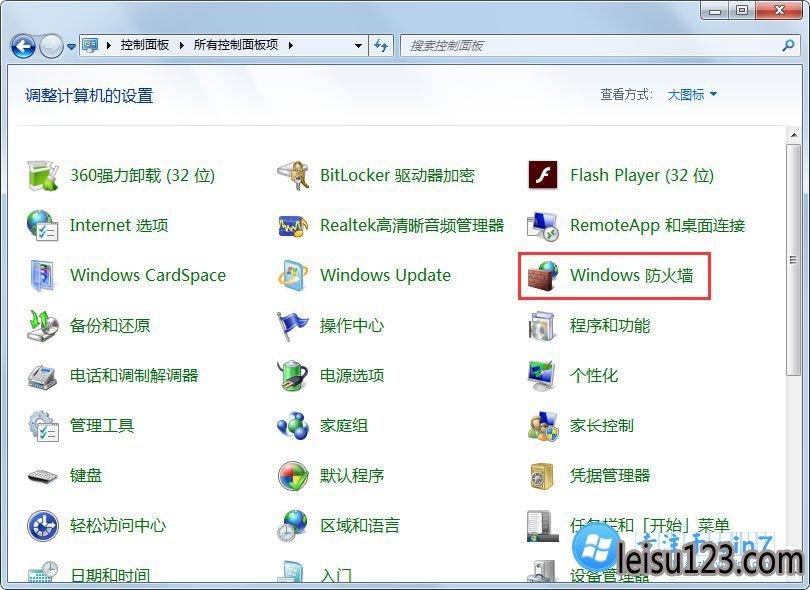Open 凭据管理器 safe icon
This screenshot has width=810, height=590.
pyautogui.click(x=542, y=475)
